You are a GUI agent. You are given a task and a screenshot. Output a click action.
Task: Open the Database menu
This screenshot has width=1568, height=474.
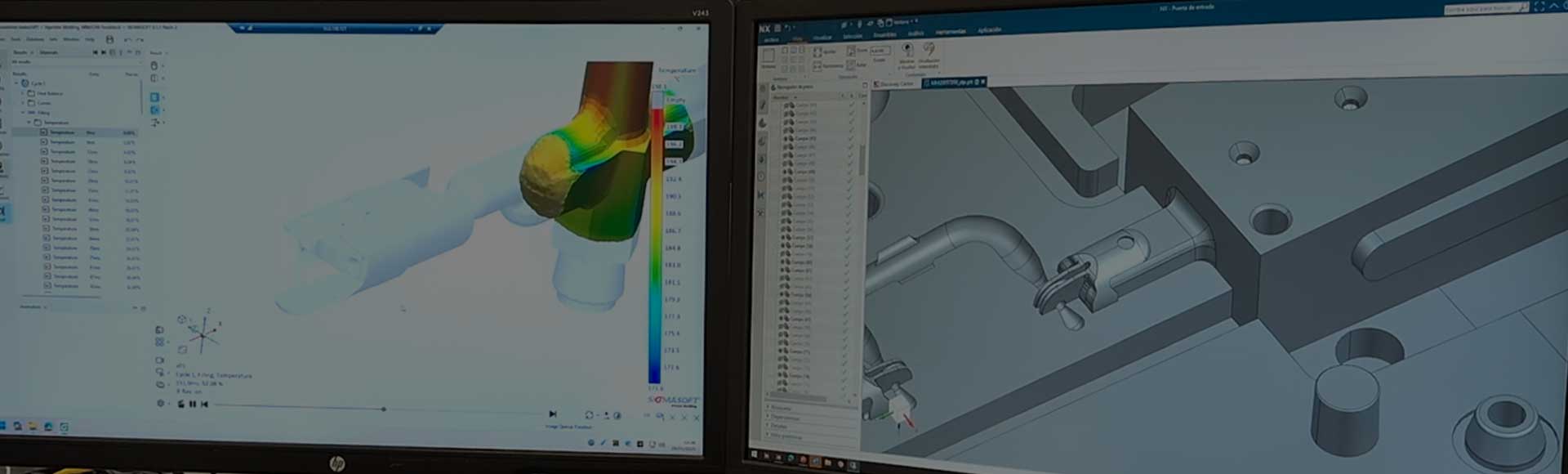point(35,39)
